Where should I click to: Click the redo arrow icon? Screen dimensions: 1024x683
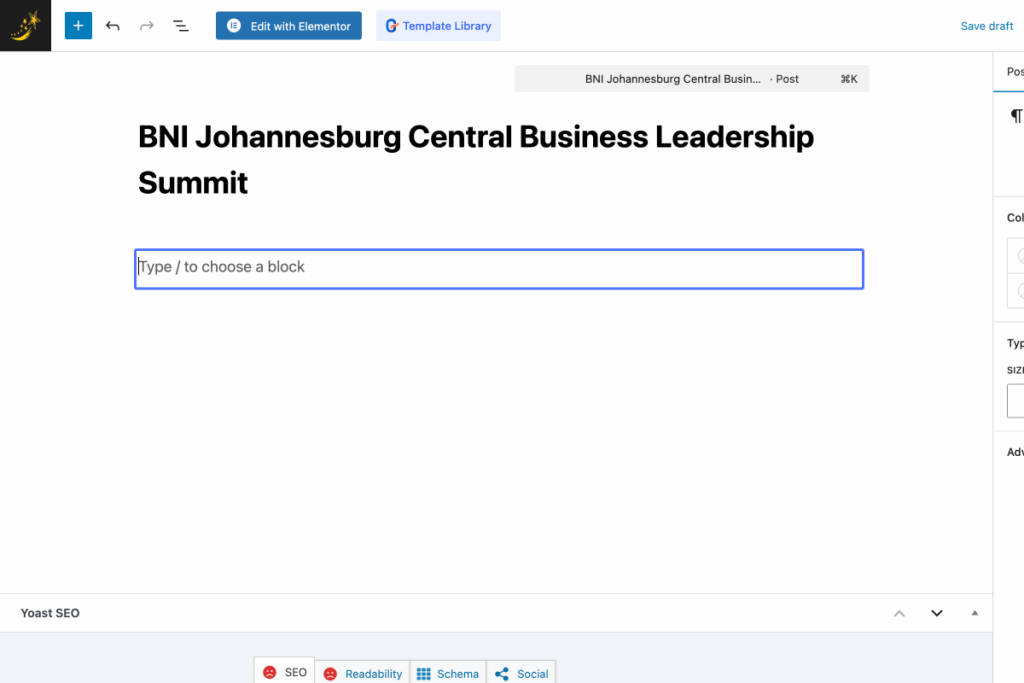pos(146,26)
